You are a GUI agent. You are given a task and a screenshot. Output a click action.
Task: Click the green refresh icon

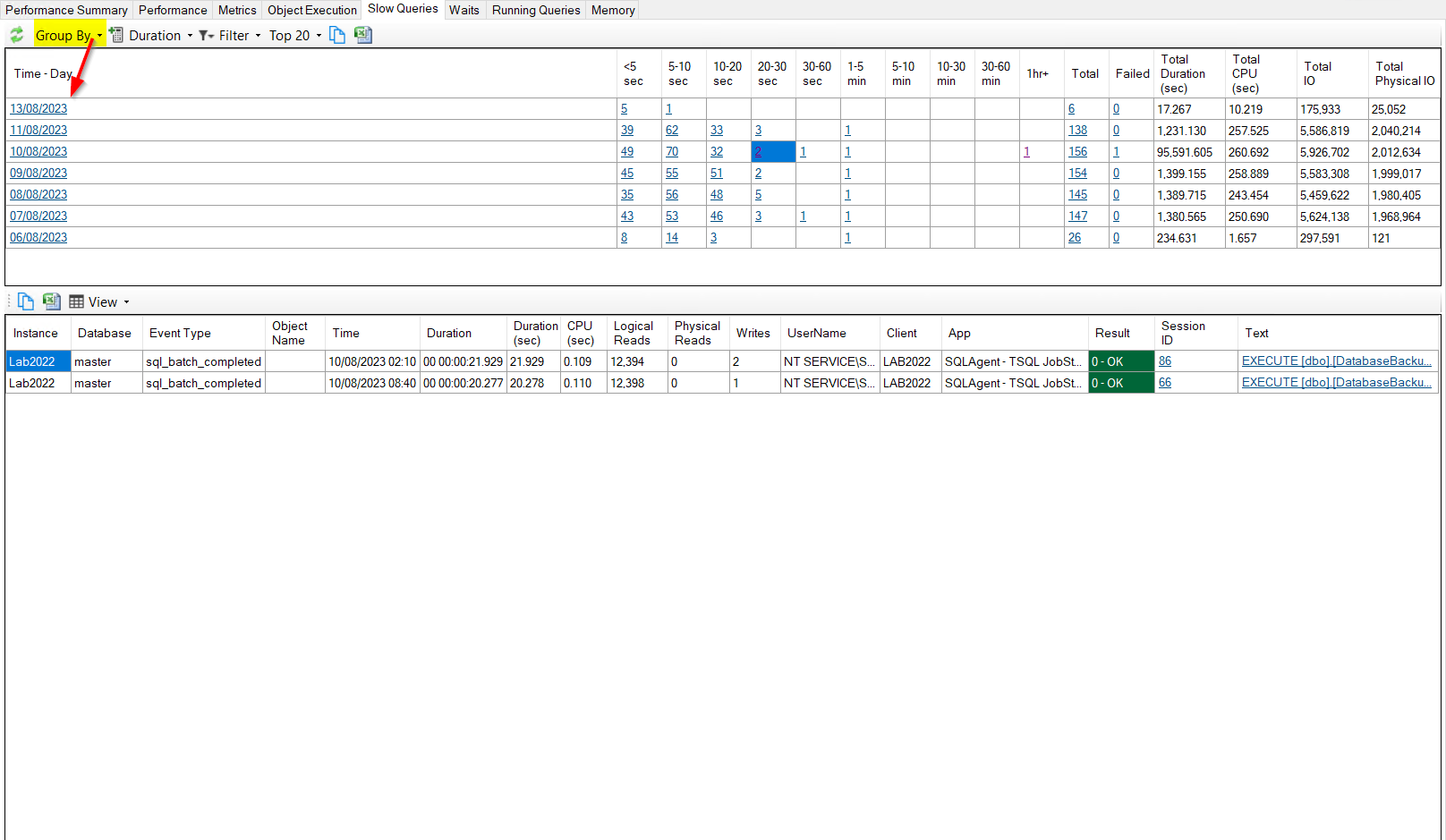17,35
